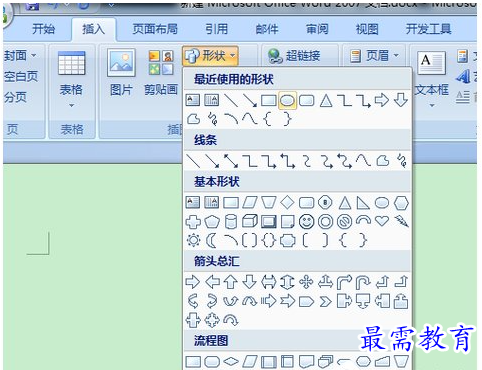
Task: Select the quad arrow callout shape
Action: 212,321
